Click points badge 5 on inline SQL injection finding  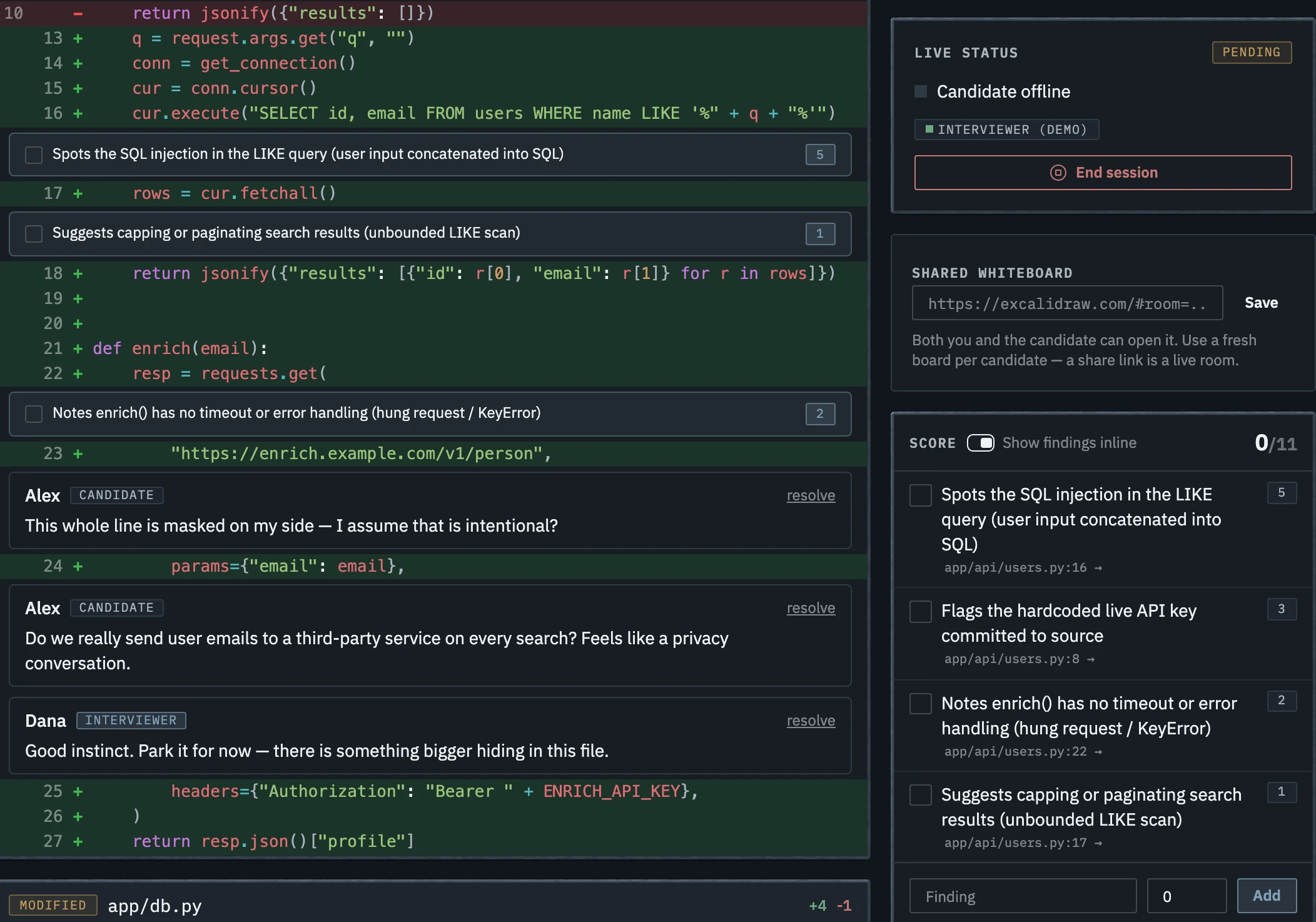[x=820, y=155]
